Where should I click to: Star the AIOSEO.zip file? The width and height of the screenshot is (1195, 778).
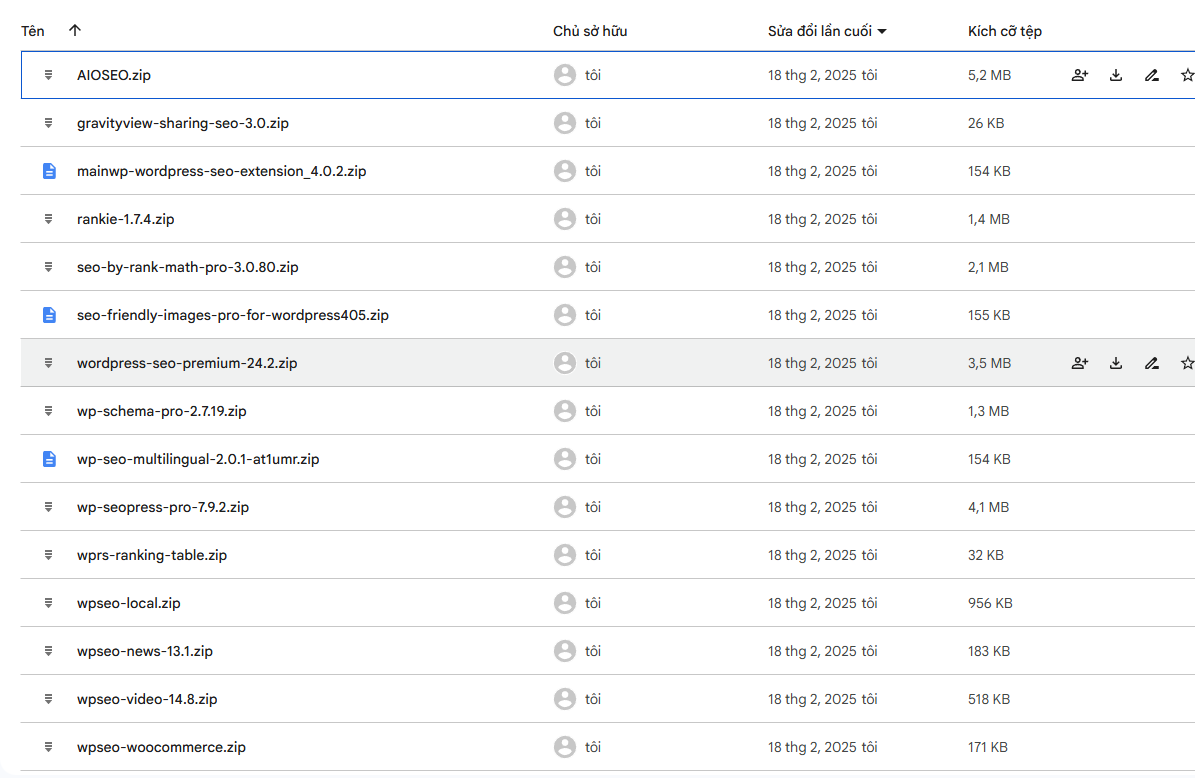pyautogui.click(x=1187, y=75)
